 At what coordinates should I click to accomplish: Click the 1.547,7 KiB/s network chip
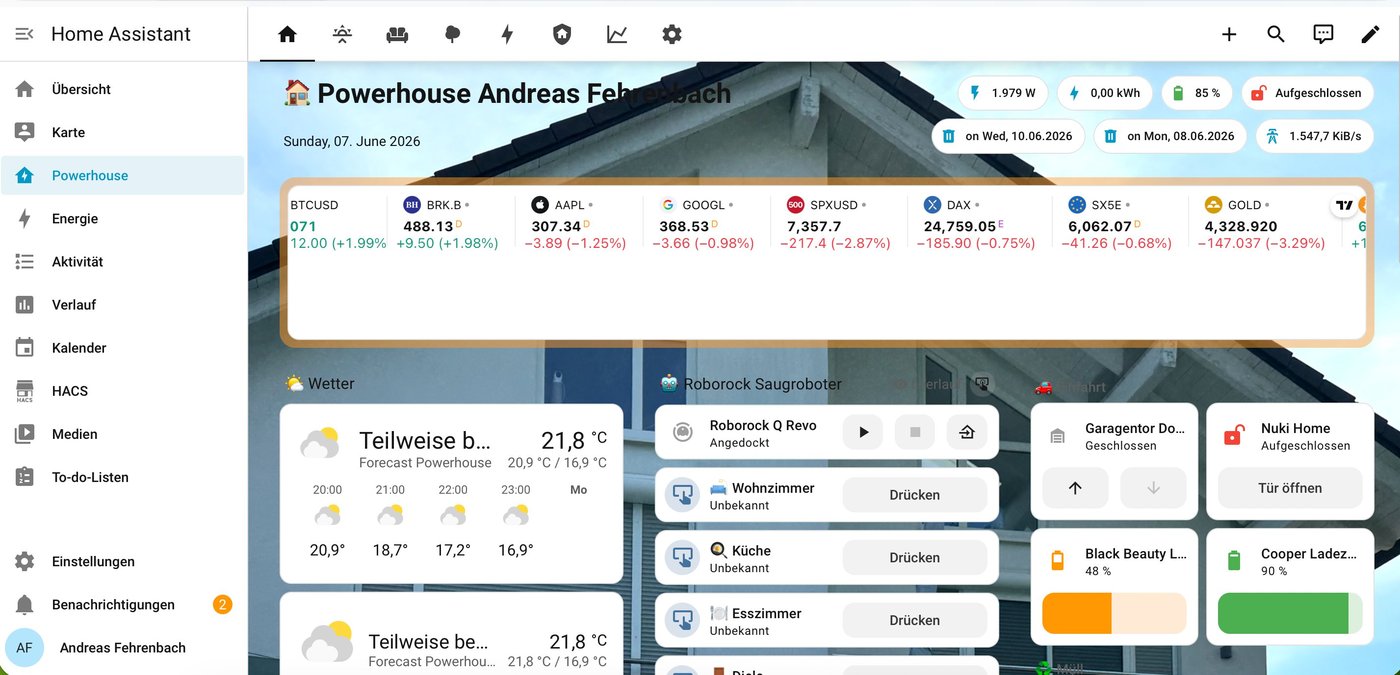(x=1314, y=136)
